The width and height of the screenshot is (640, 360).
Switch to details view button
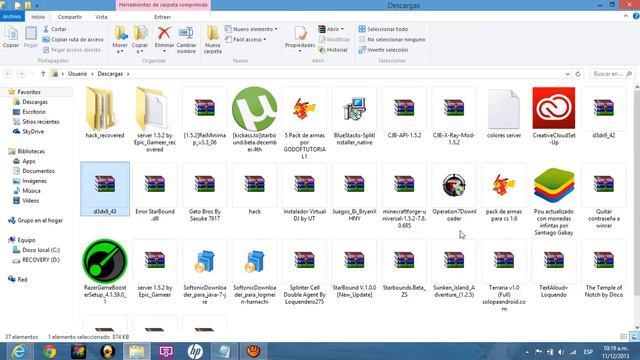pos(624,337)
